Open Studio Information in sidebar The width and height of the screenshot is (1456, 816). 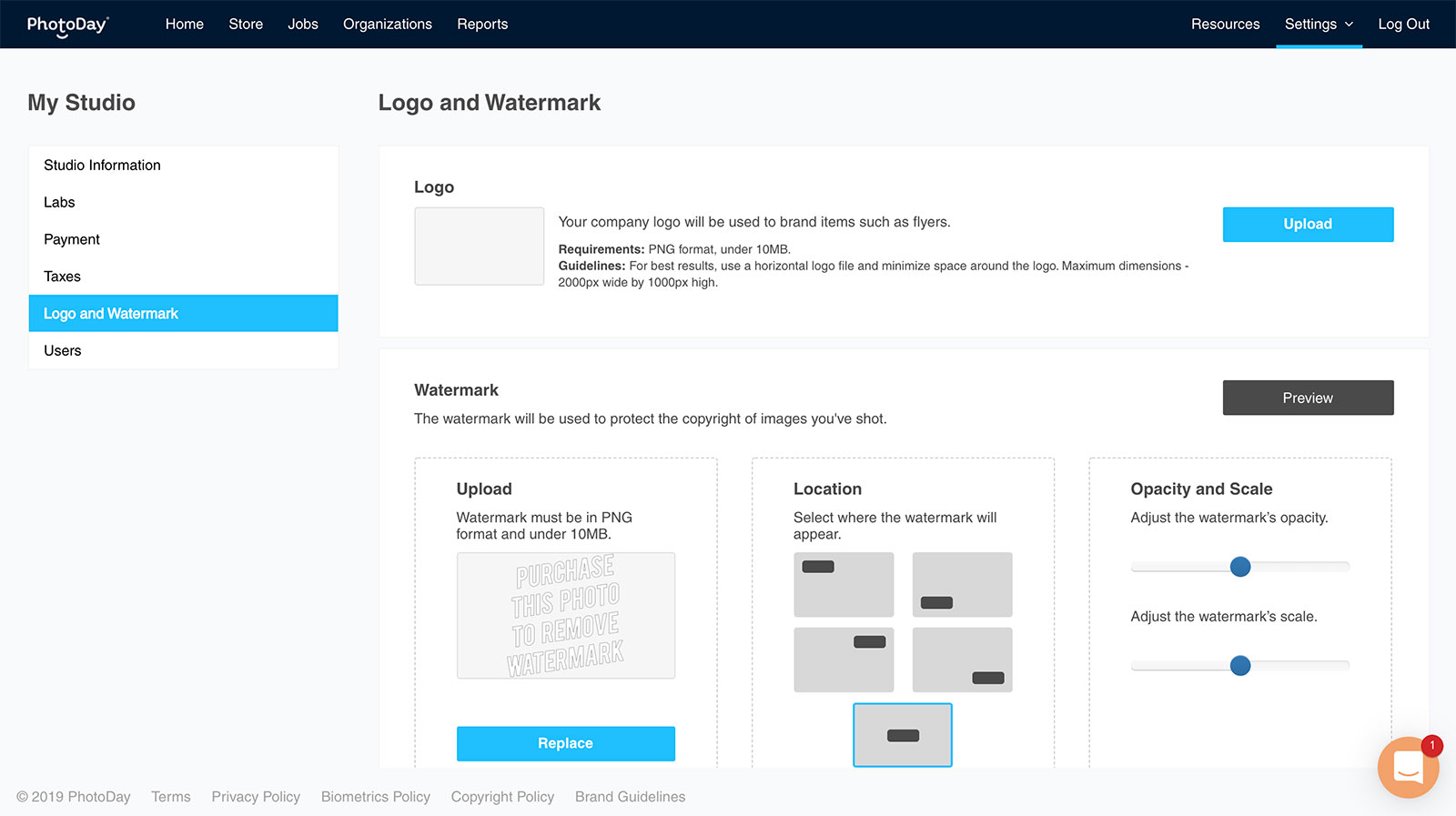click(x=184, y=165)
